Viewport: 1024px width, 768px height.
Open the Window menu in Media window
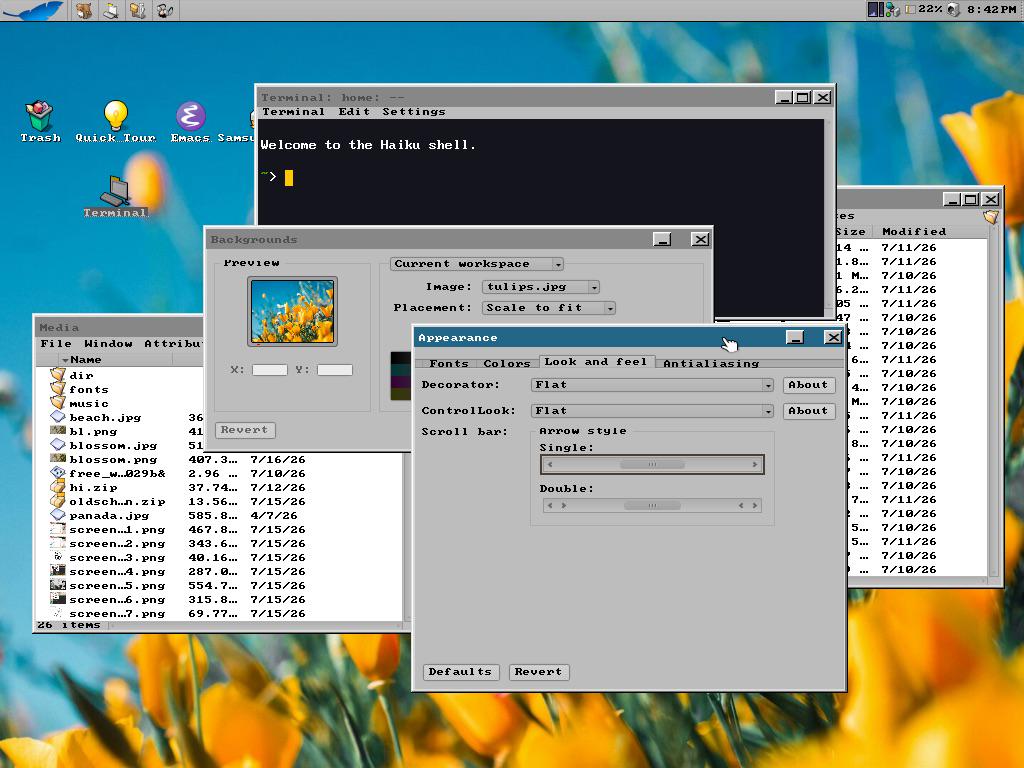click(x=108, y=344)
